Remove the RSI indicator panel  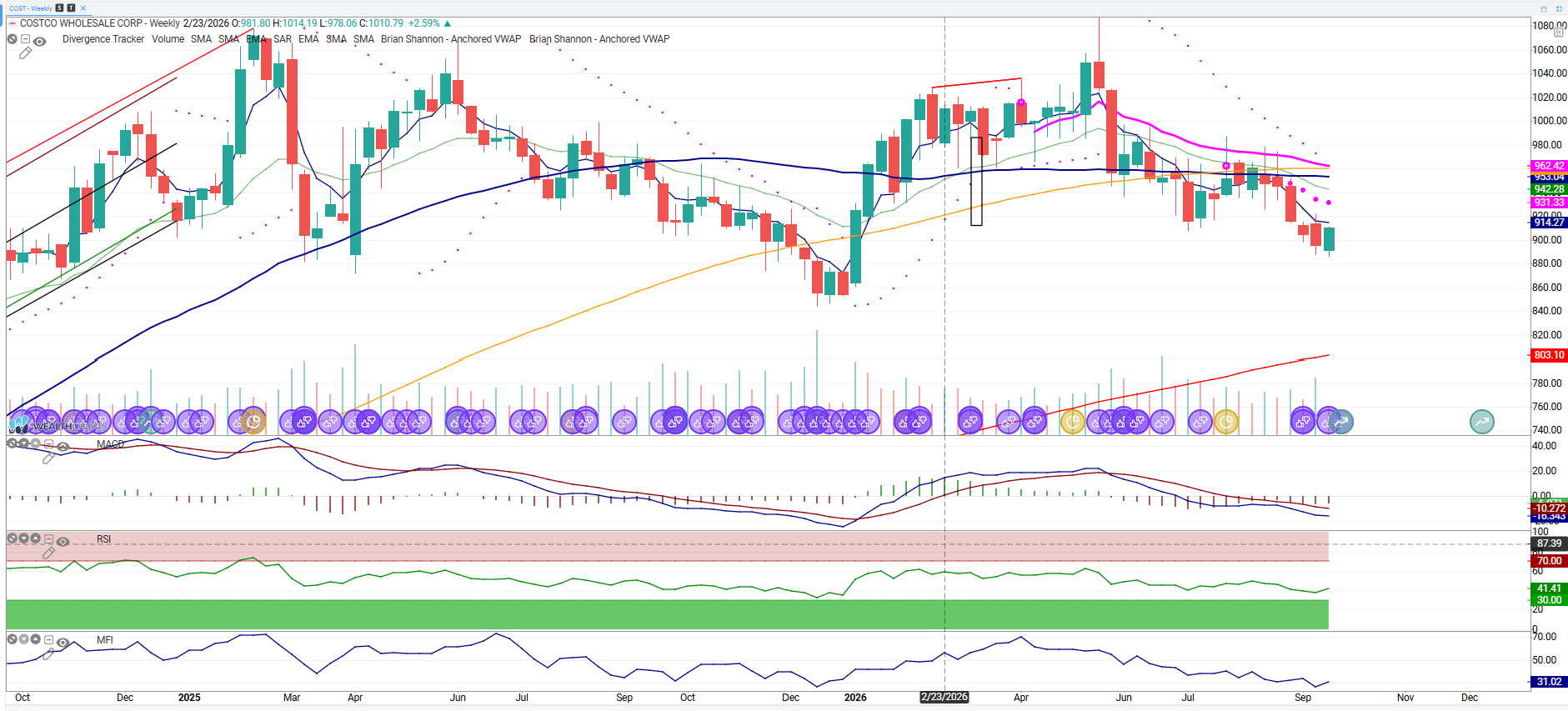12,538
